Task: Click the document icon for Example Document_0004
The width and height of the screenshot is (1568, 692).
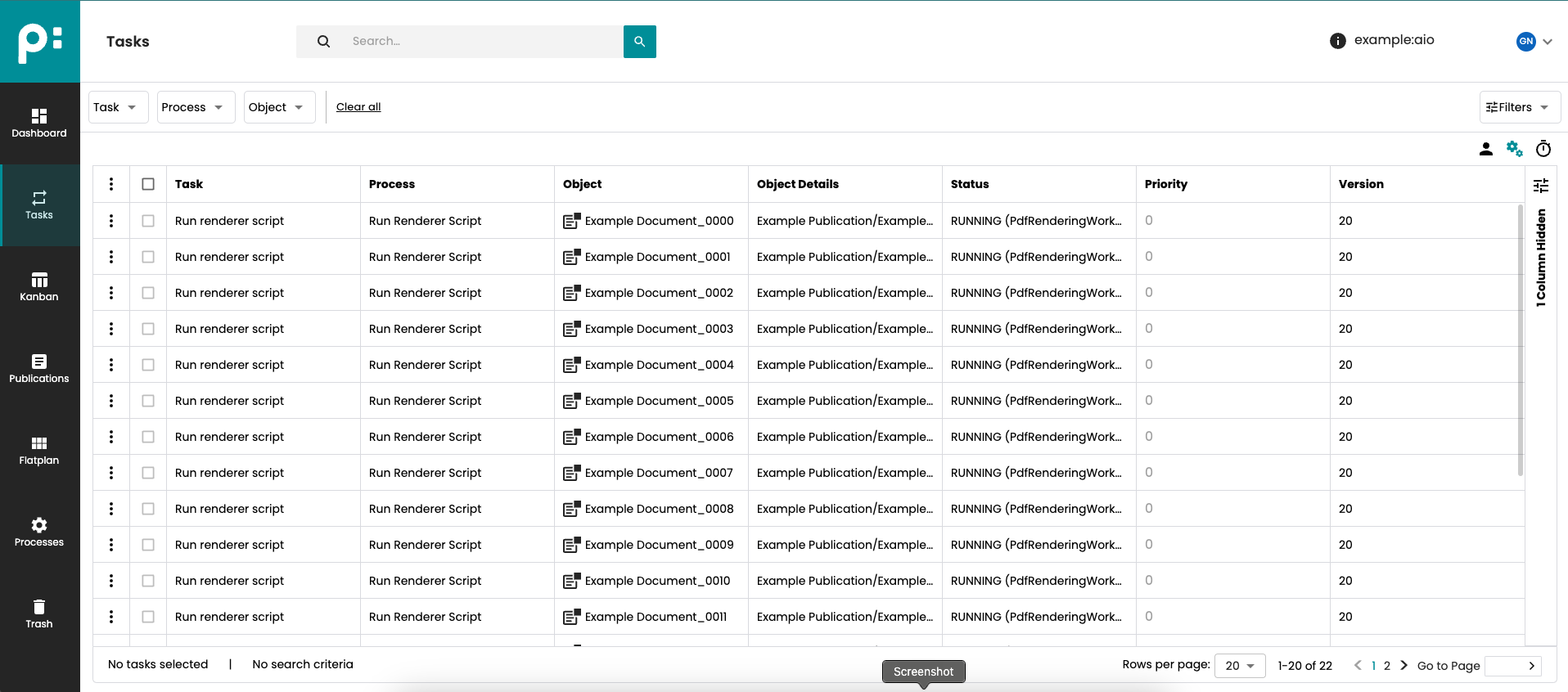Action: [571, 365]
